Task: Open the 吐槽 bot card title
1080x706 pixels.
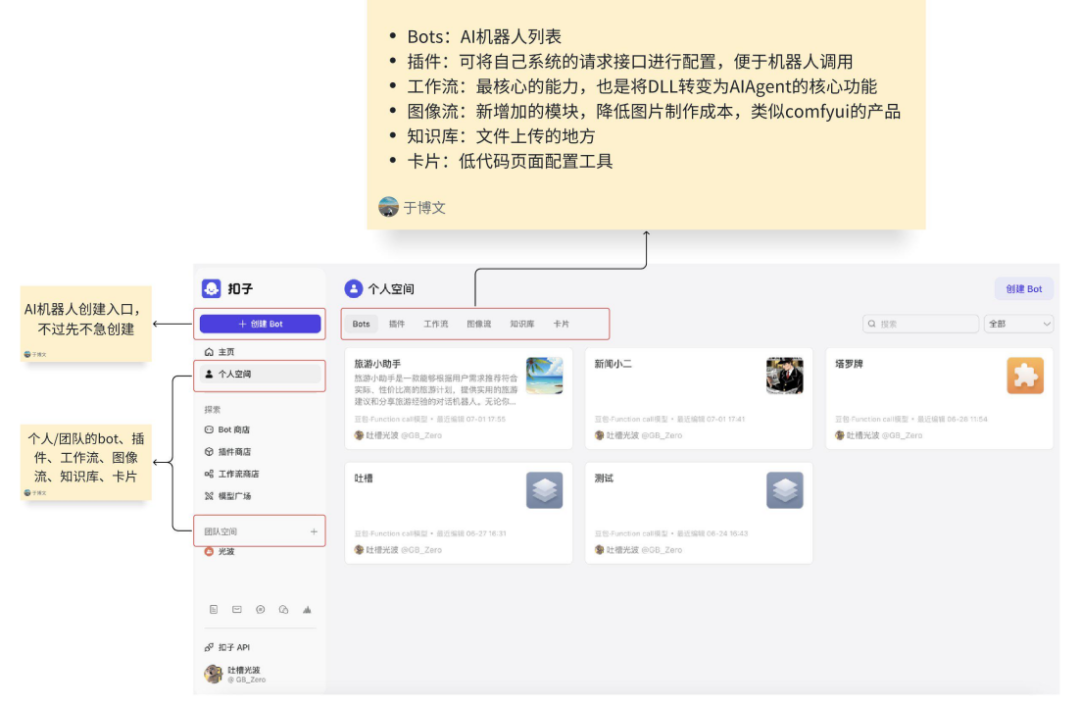Action: coord(364,478)
